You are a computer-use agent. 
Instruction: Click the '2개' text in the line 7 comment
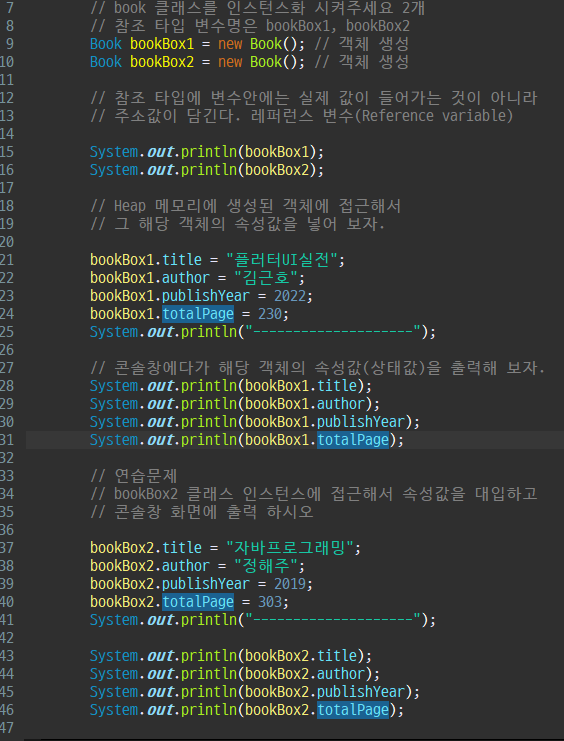(x=413, y=8)
